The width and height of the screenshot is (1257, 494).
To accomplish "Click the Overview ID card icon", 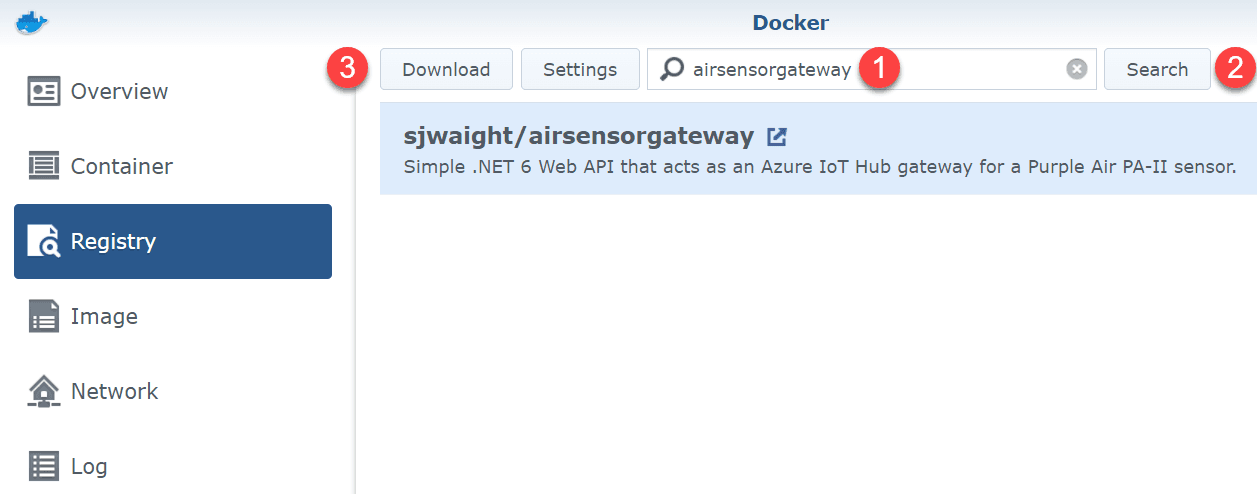I will tap(44, 92).
